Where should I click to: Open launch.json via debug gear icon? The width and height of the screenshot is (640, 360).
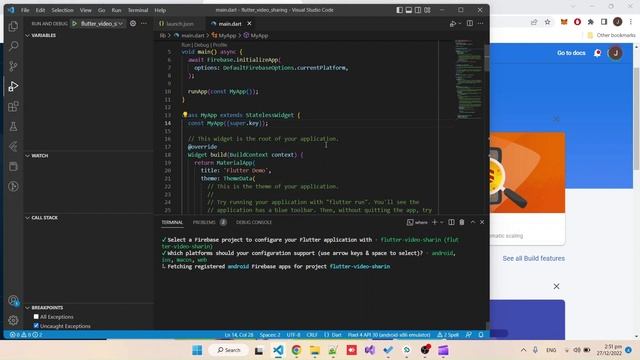(133, 24)
